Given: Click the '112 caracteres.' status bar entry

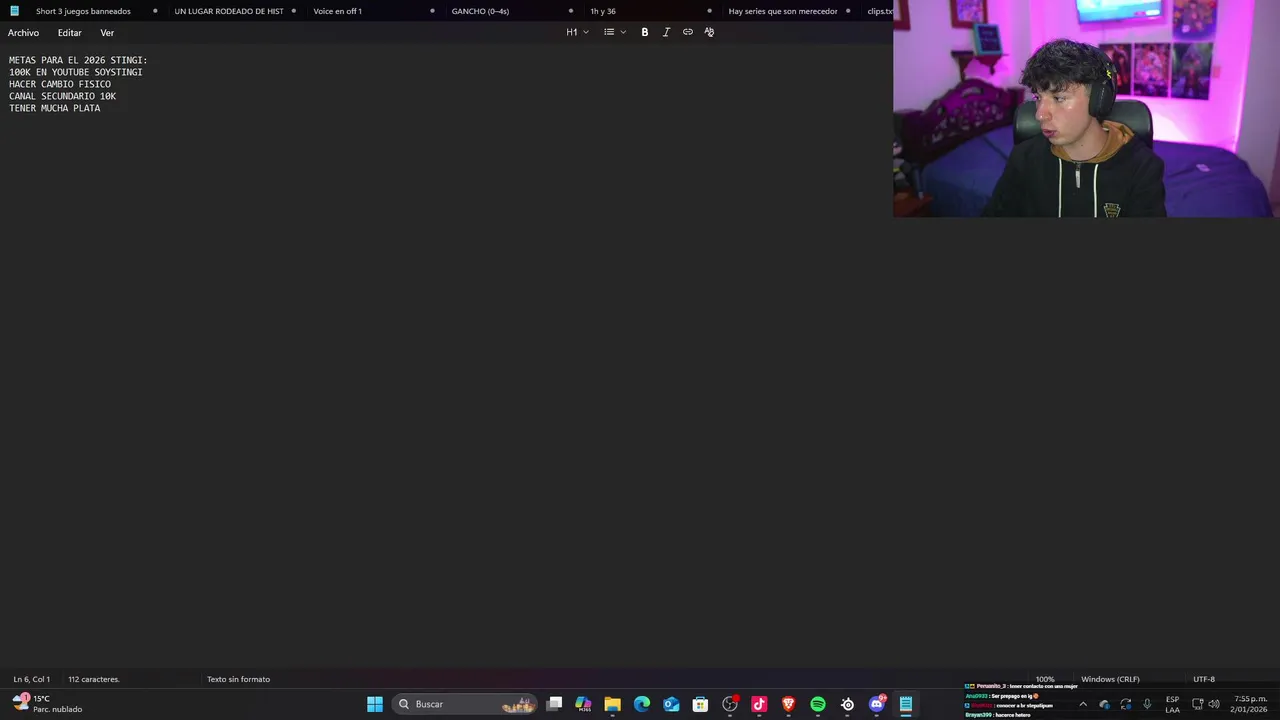Looking at the screenshot, I should click(93, 679).
